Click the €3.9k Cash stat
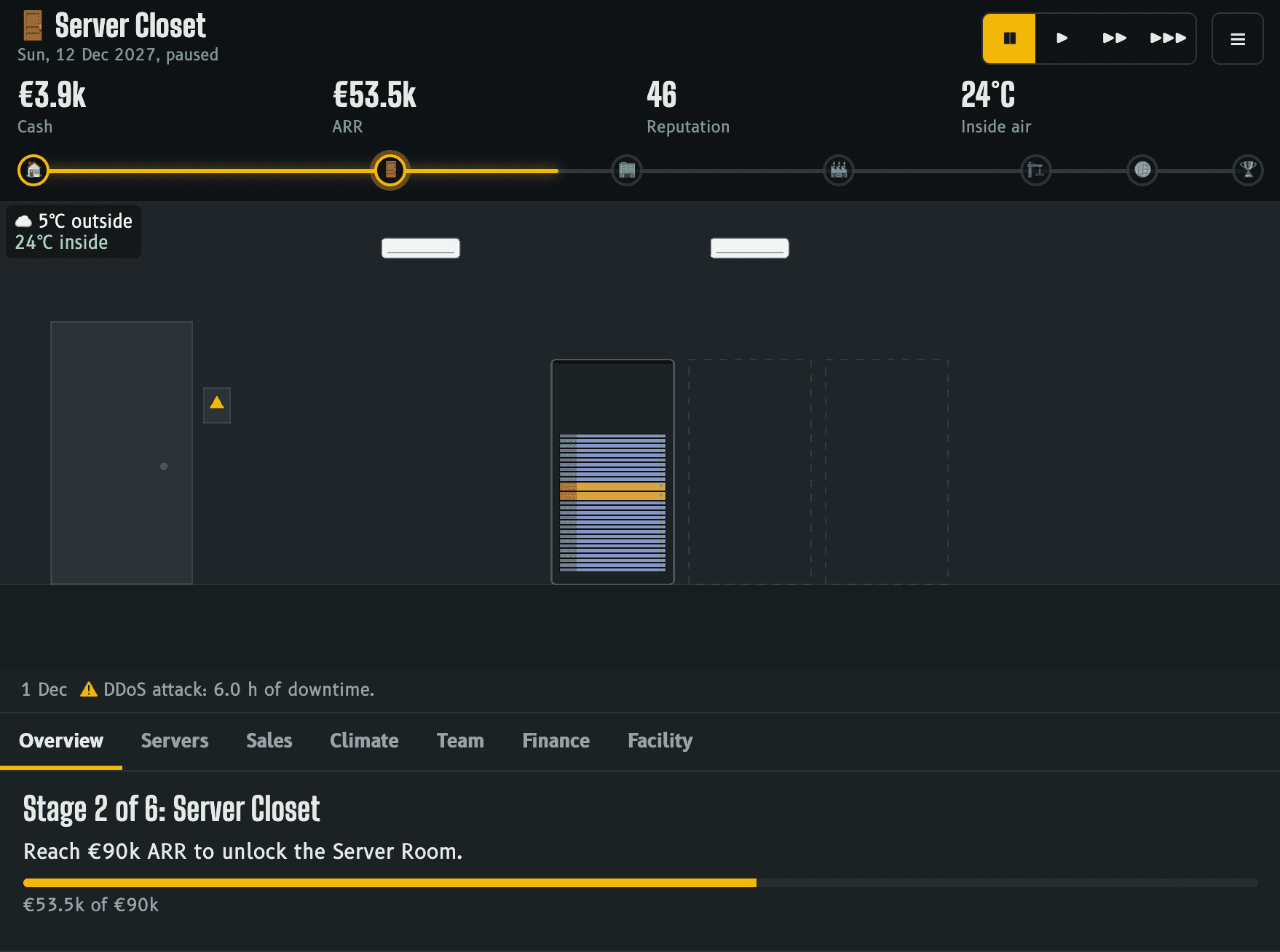The image size is (1280, 952). click(x=52, y=108)
